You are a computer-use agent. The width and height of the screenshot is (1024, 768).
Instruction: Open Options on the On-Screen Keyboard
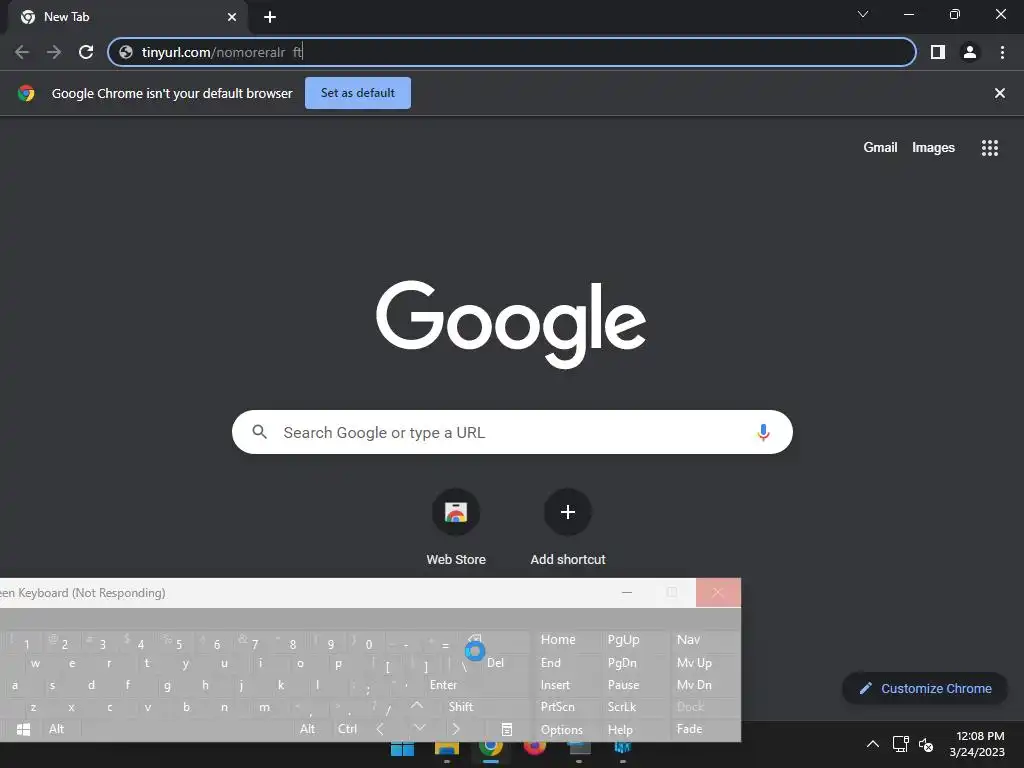(x=562, y=729)
